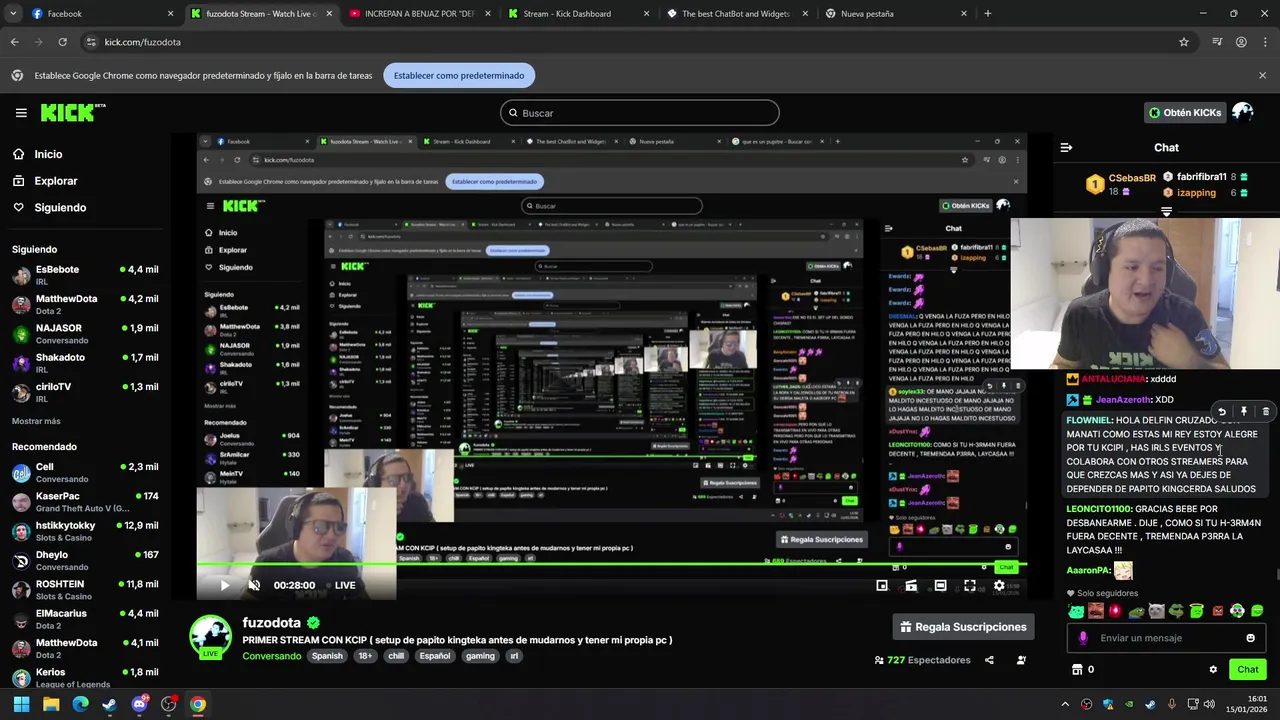Collapse the chat panel arrow icon
Viewport: 1280px width, 720px height.
coord(1066,147)
